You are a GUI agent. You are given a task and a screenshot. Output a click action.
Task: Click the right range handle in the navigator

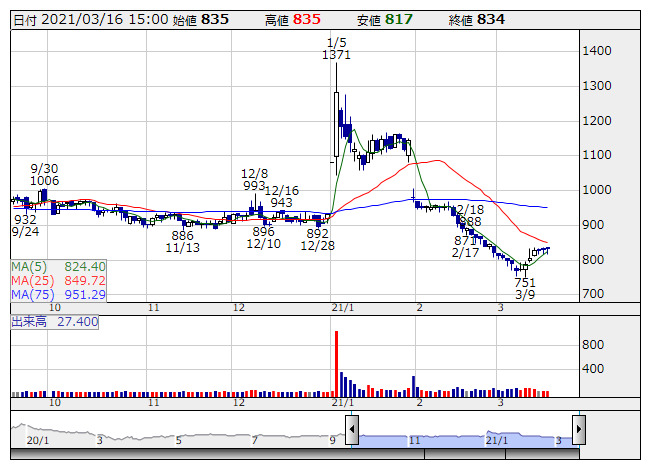coord(578,431)
